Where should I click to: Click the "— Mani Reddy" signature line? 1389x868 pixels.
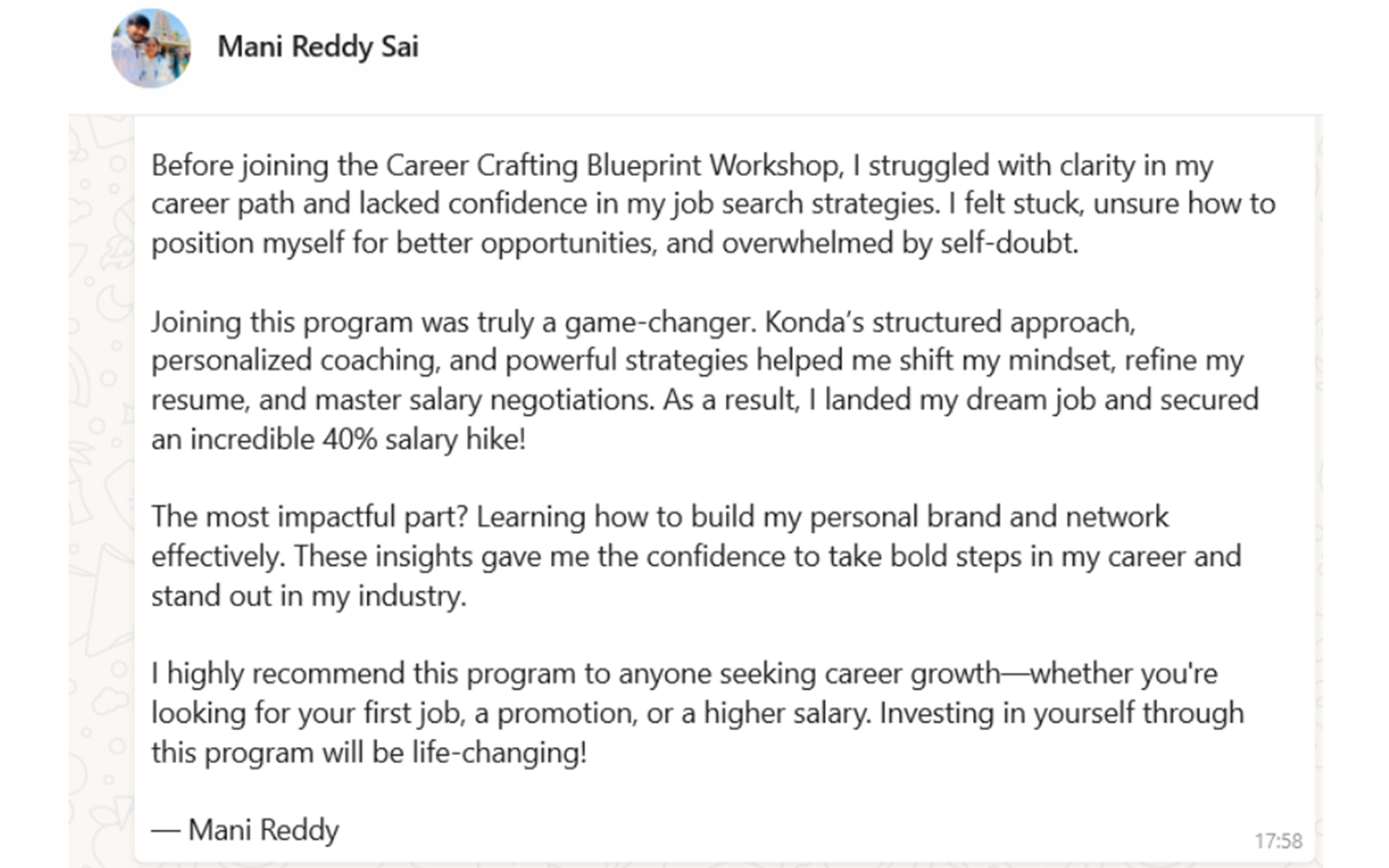coord(246,830)
